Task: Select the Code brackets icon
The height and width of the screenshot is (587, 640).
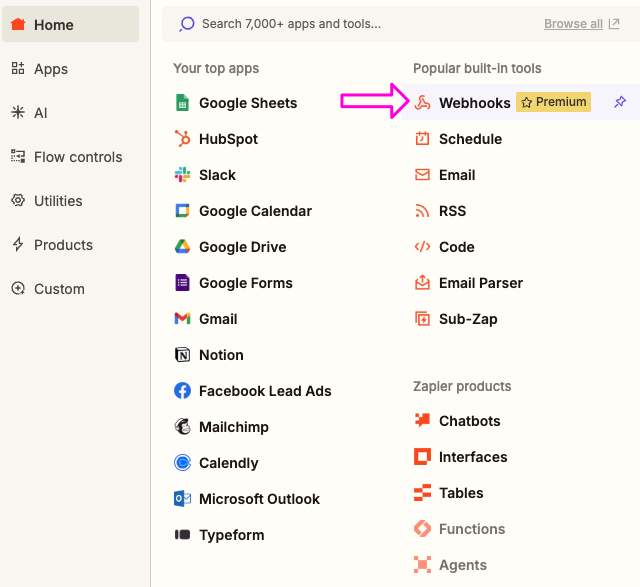Action: coord(422,247)
